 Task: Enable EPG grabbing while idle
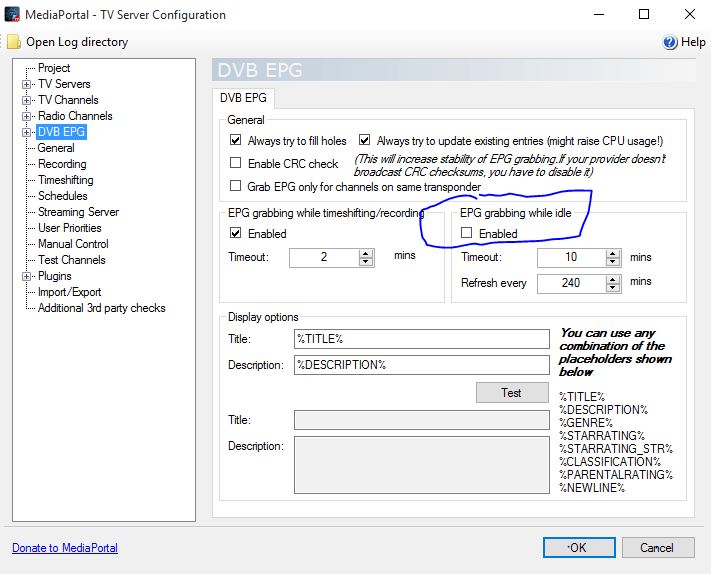[x=466, y=233]
